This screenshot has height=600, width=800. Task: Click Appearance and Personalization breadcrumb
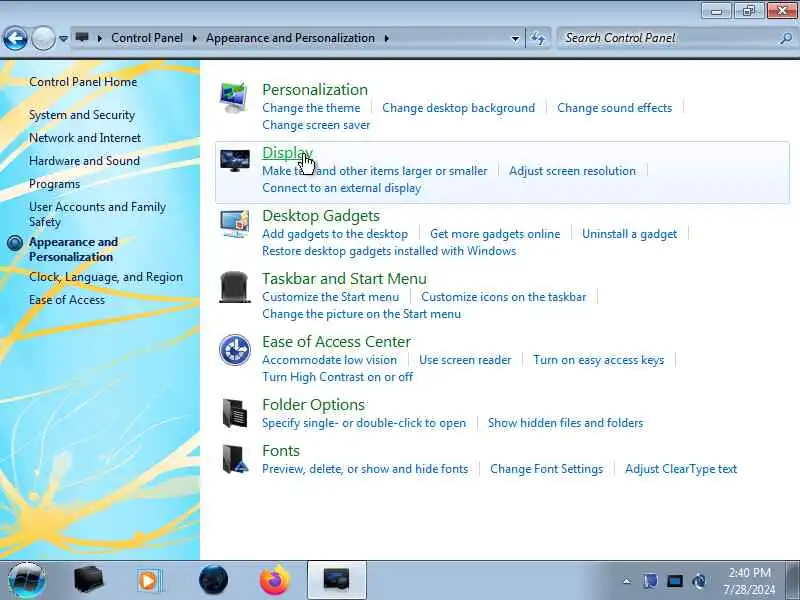pyautogui.click(x=290, y=38)
